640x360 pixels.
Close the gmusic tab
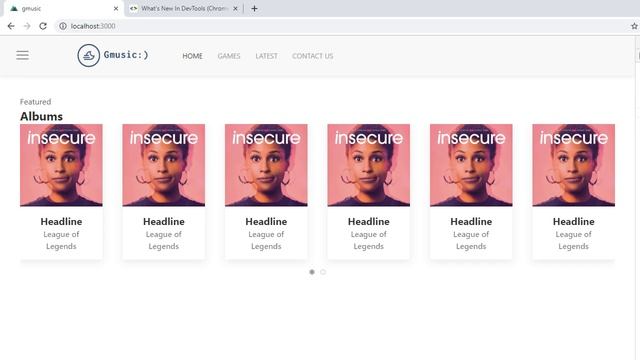[116, 8]
